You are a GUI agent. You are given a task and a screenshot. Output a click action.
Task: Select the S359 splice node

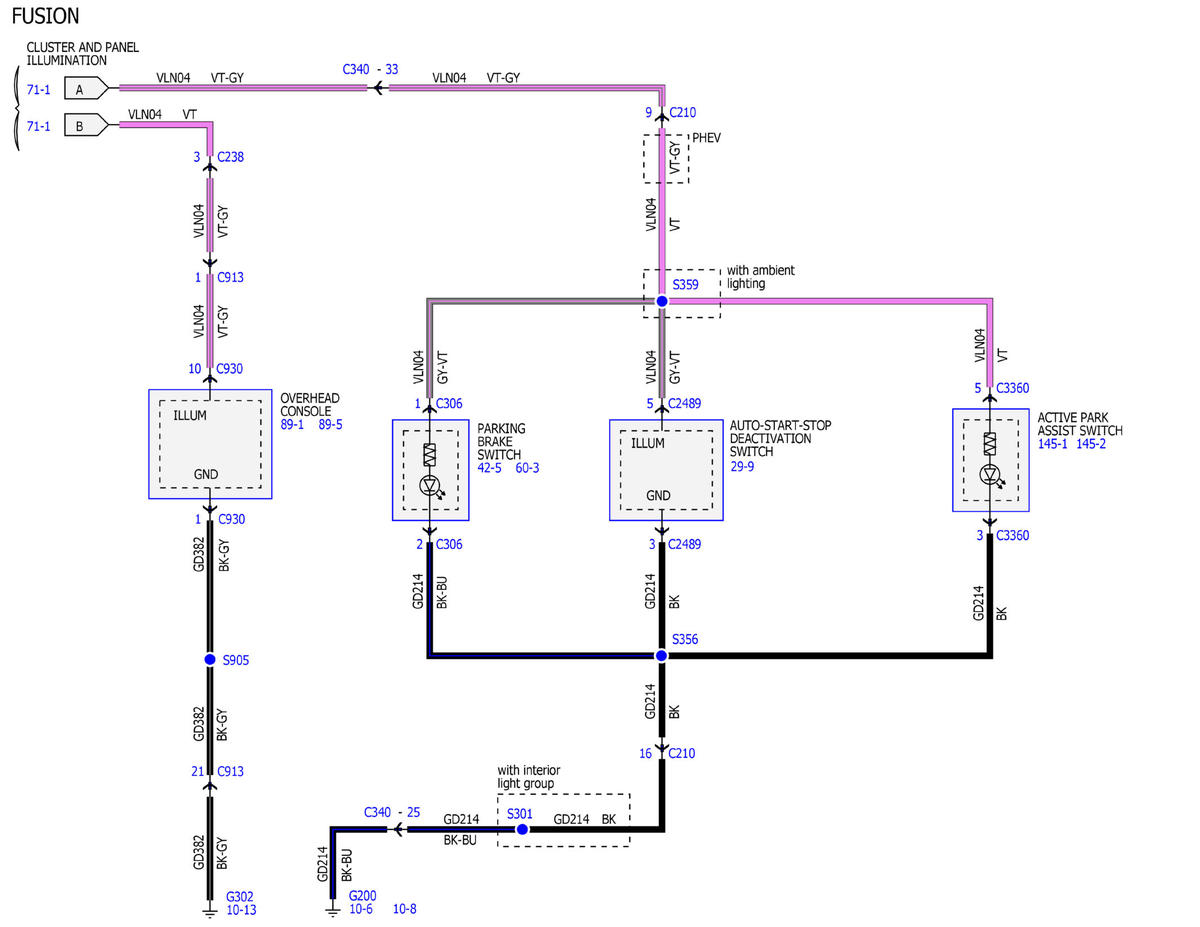[x=661, y=301]
